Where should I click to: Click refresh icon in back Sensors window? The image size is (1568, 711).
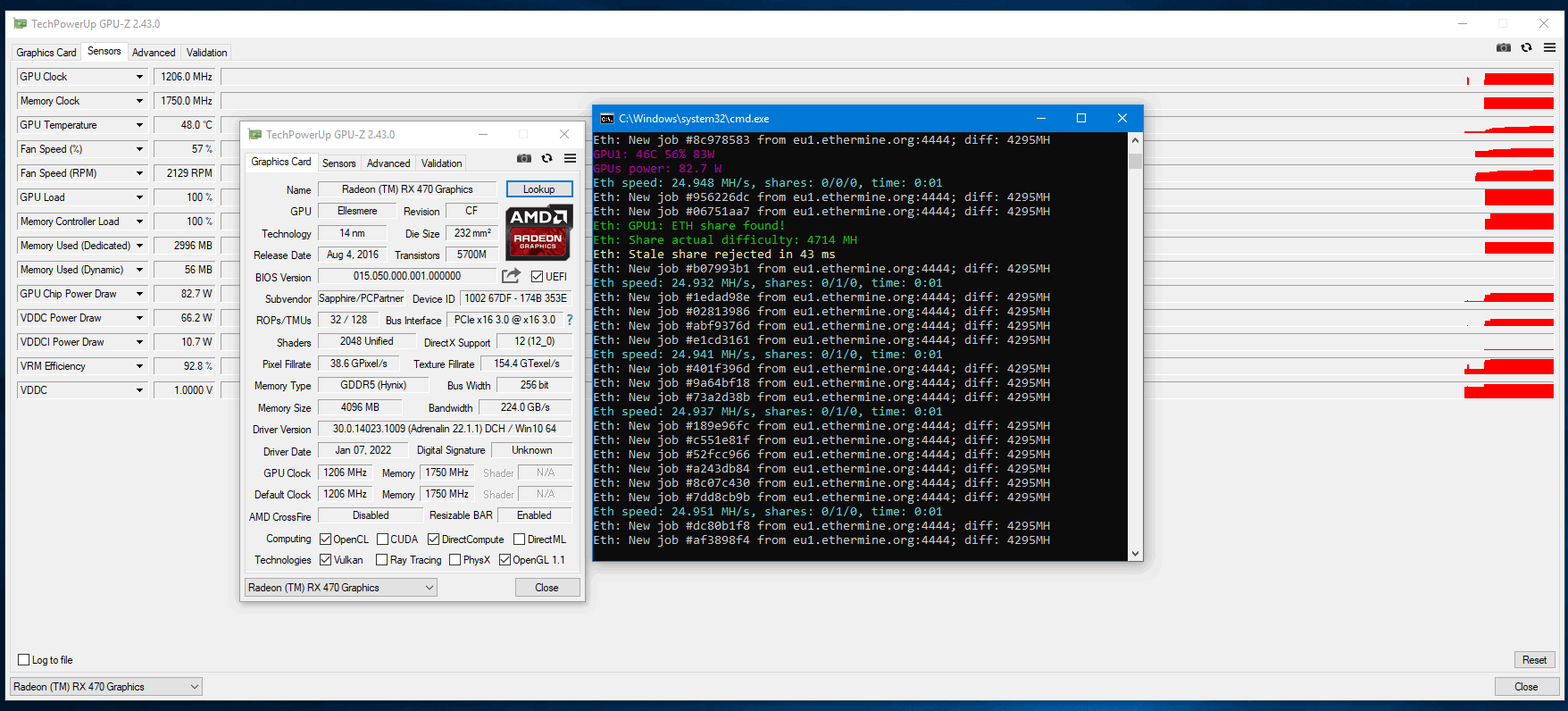1526,47
